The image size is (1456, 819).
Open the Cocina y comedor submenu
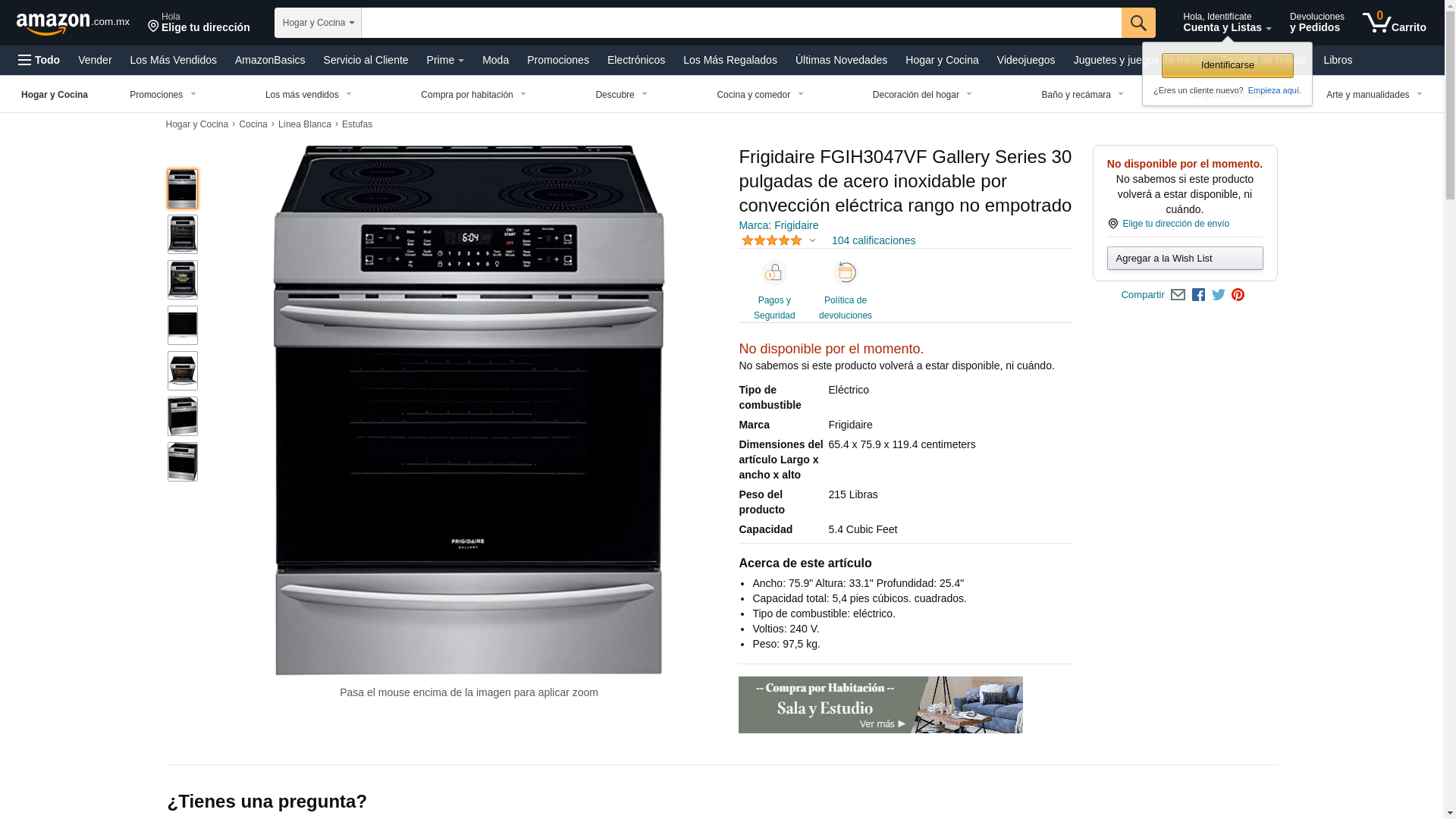[x=760, y=95]
